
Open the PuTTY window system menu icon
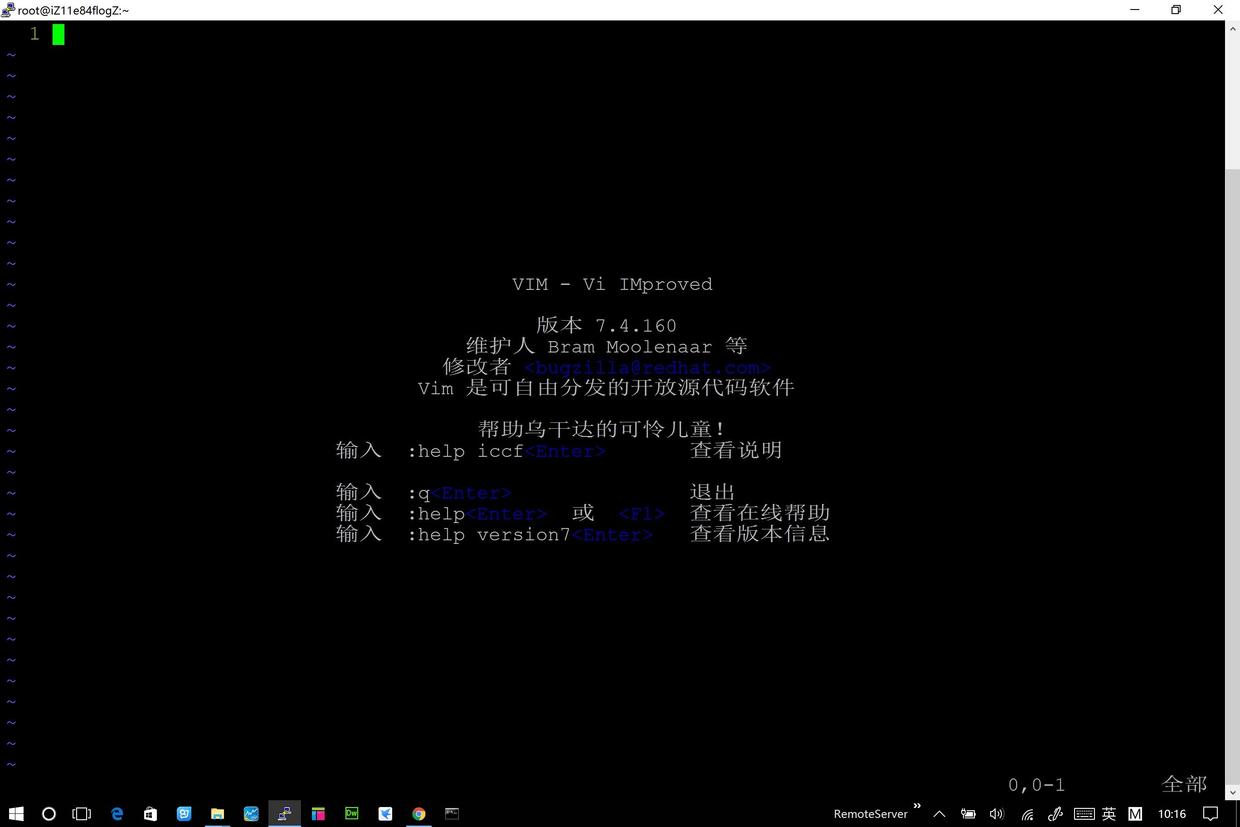[8, 10]
